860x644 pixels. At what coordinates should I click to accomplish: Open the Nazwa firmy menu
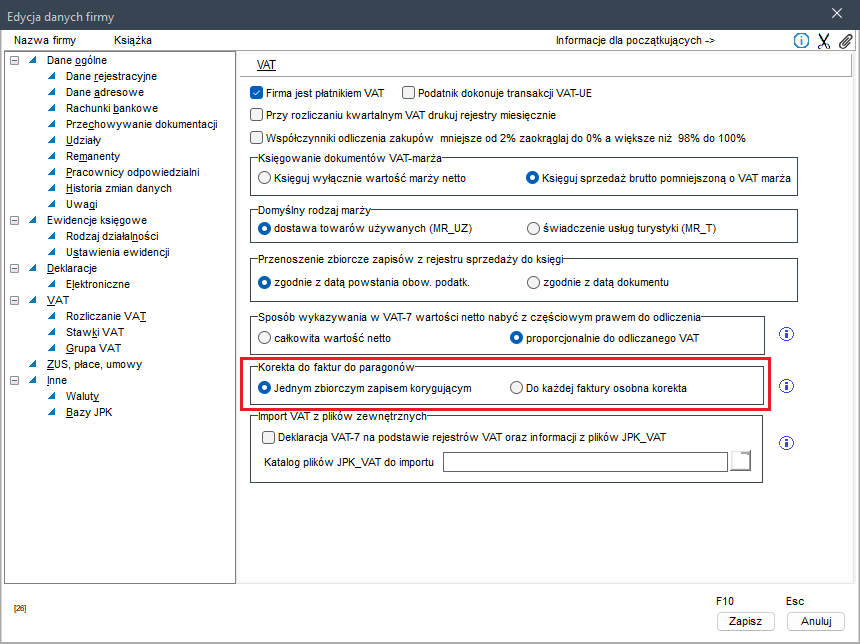[x=45, y=40]
